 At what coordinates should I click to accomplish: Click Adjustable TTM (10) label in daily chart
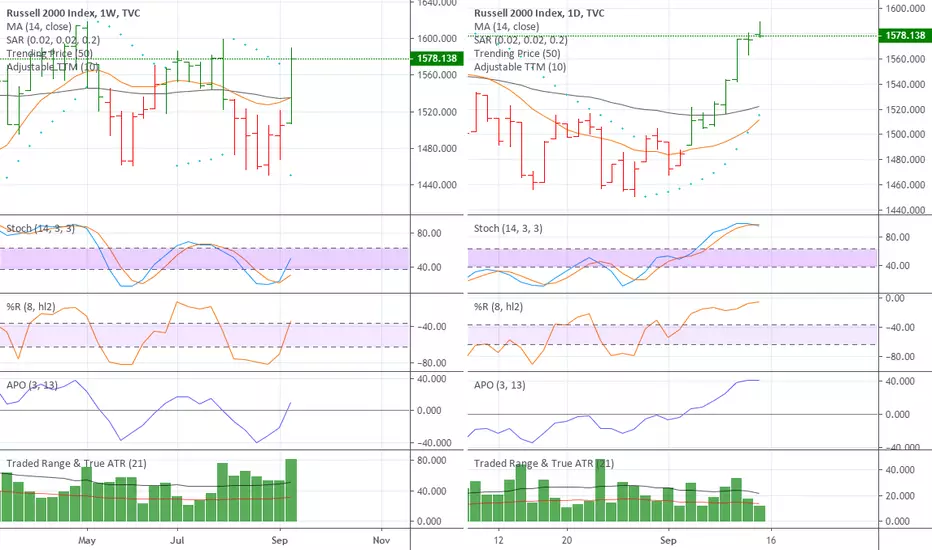520,67
